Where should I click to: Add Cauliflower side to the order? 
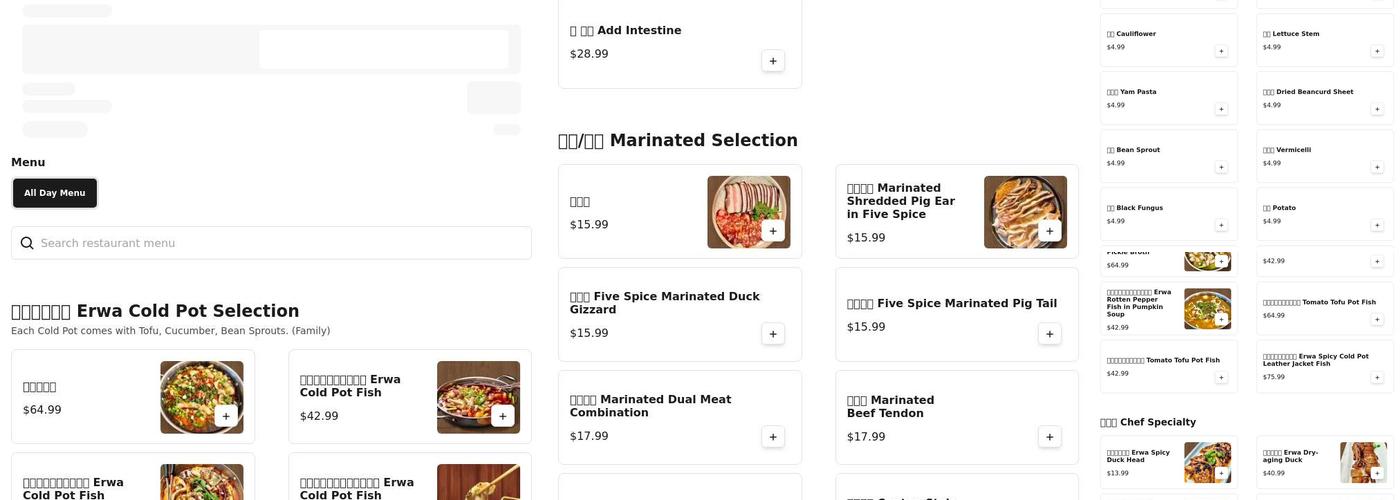point(1221,51)
